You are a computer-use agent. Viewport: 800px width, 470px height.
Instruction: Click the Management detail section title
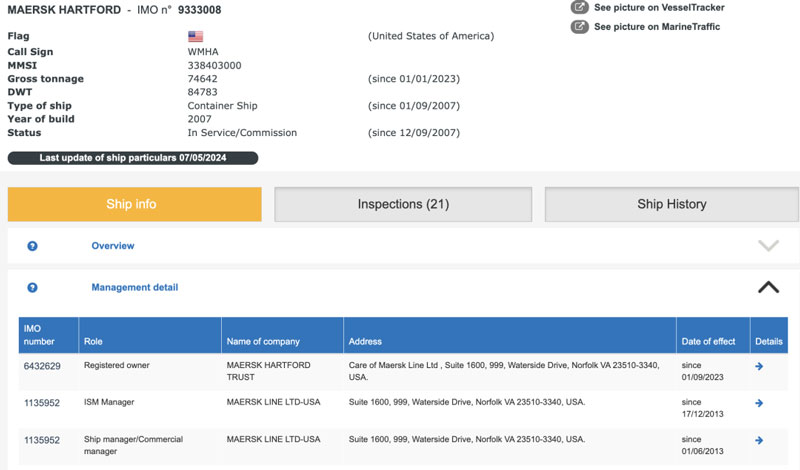pyautogui.click(x=135, y=287)
